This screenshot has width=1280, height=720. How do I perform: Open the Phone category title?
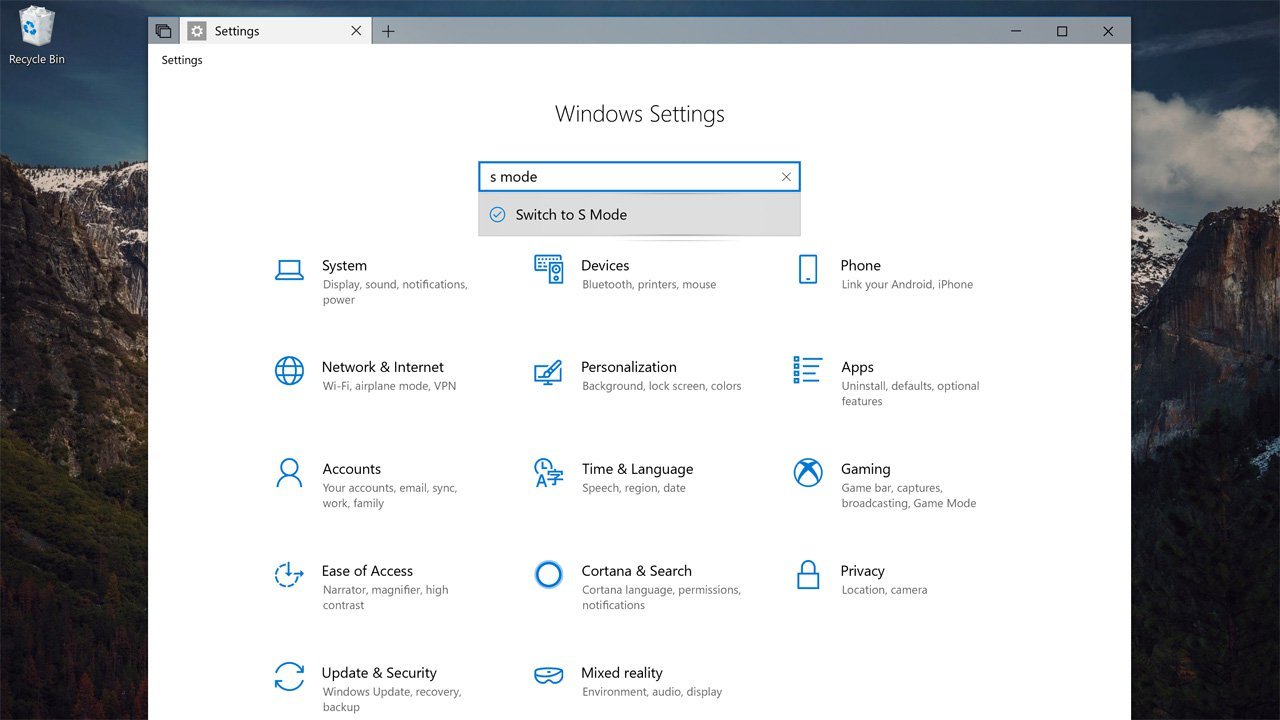click(x=861, y=266)
